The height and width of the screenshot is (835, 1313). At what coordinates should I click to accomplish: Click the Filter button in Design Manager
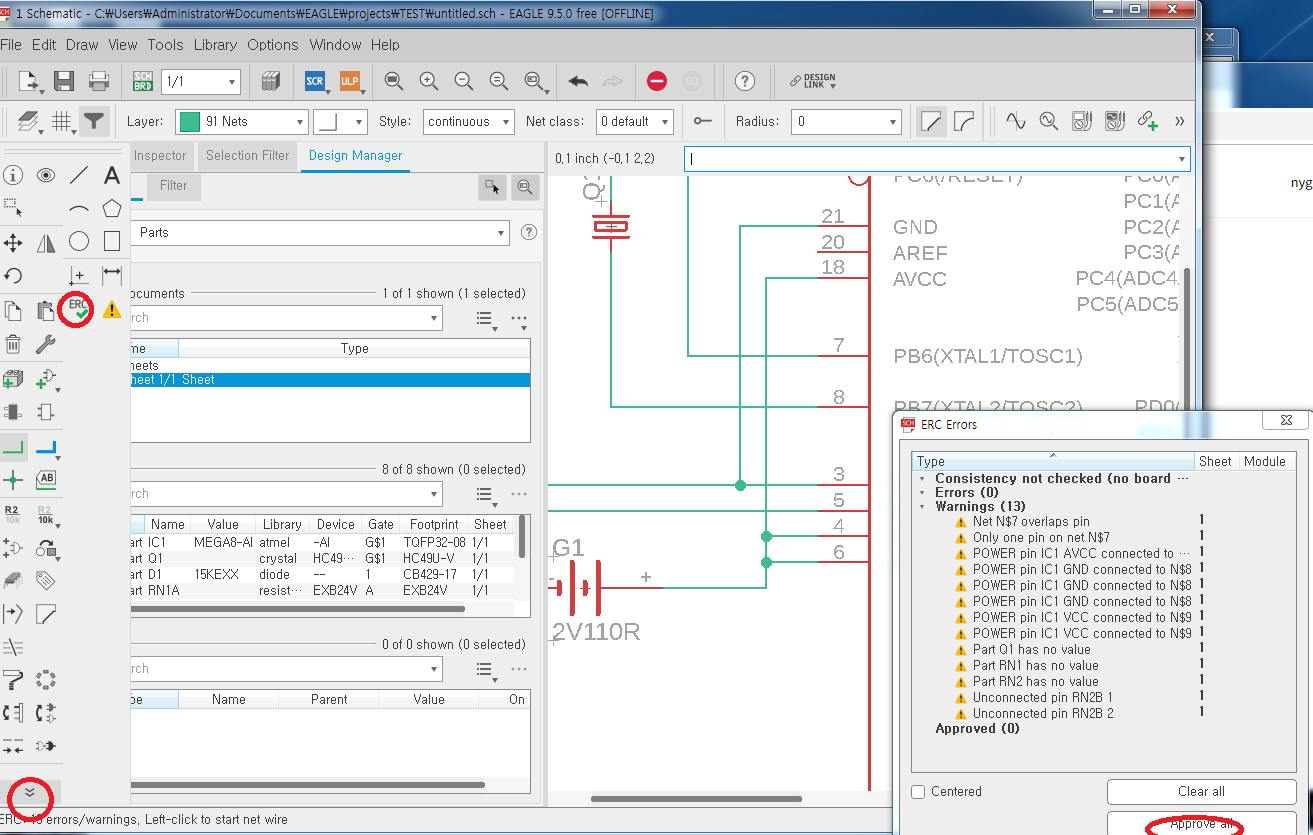click(x=173, y=186)
